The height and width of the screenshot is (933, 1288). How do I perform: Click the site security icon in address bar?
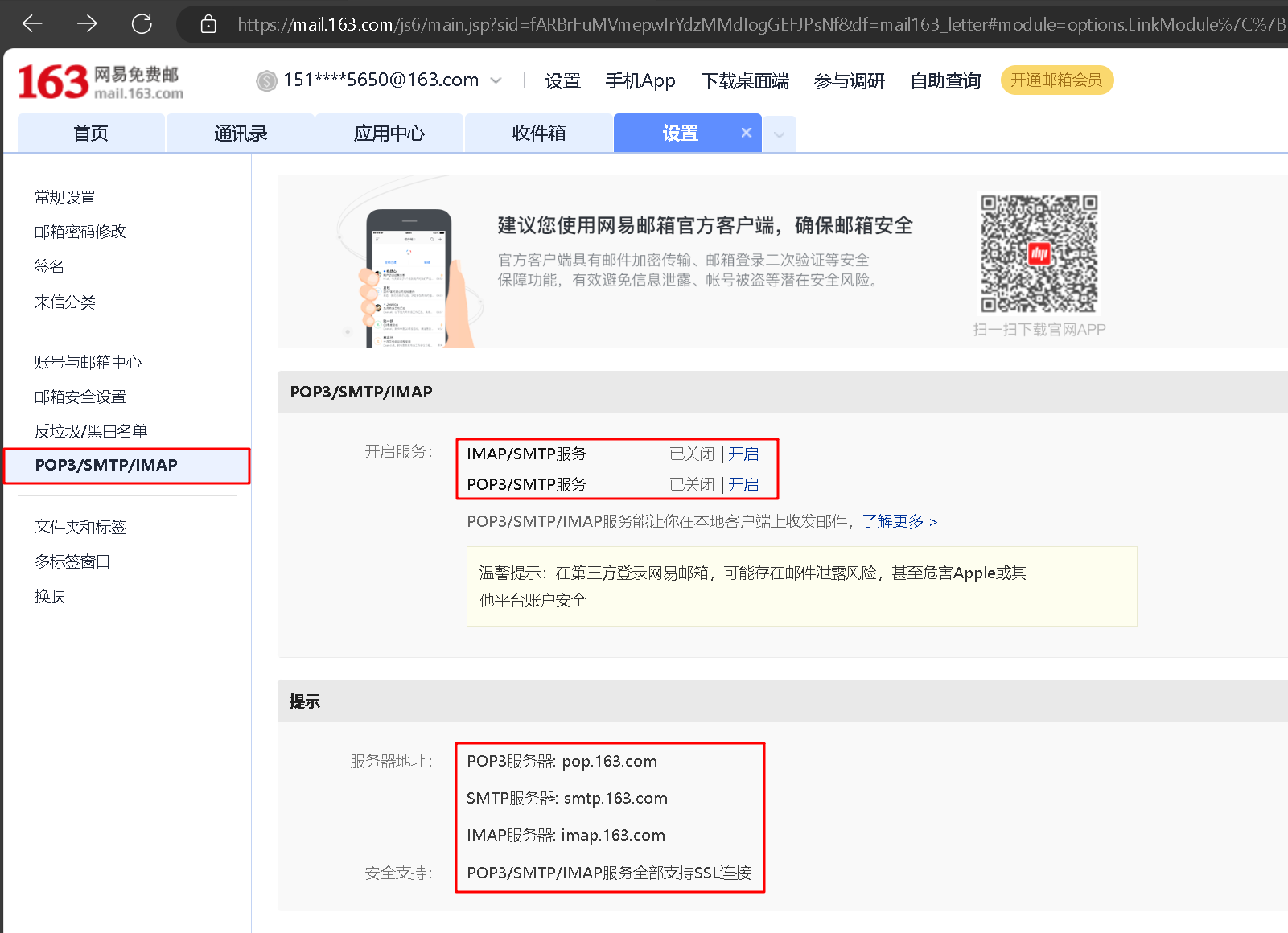tap(208, 23)
